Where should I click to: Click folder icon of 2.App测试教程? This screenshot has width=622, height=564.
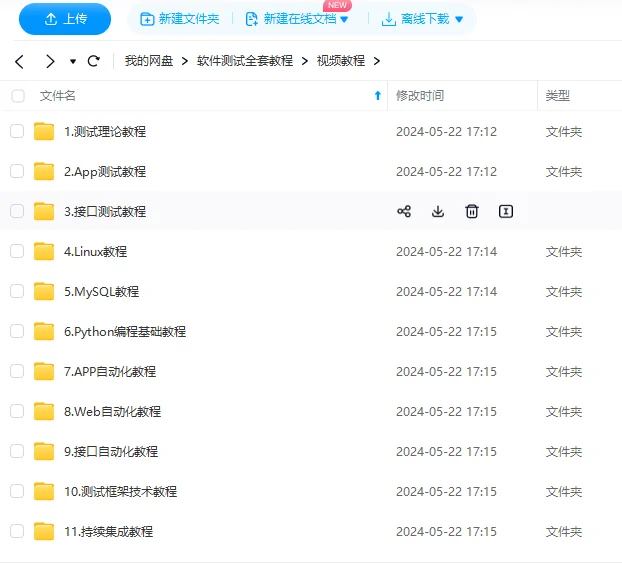point(44,171)
